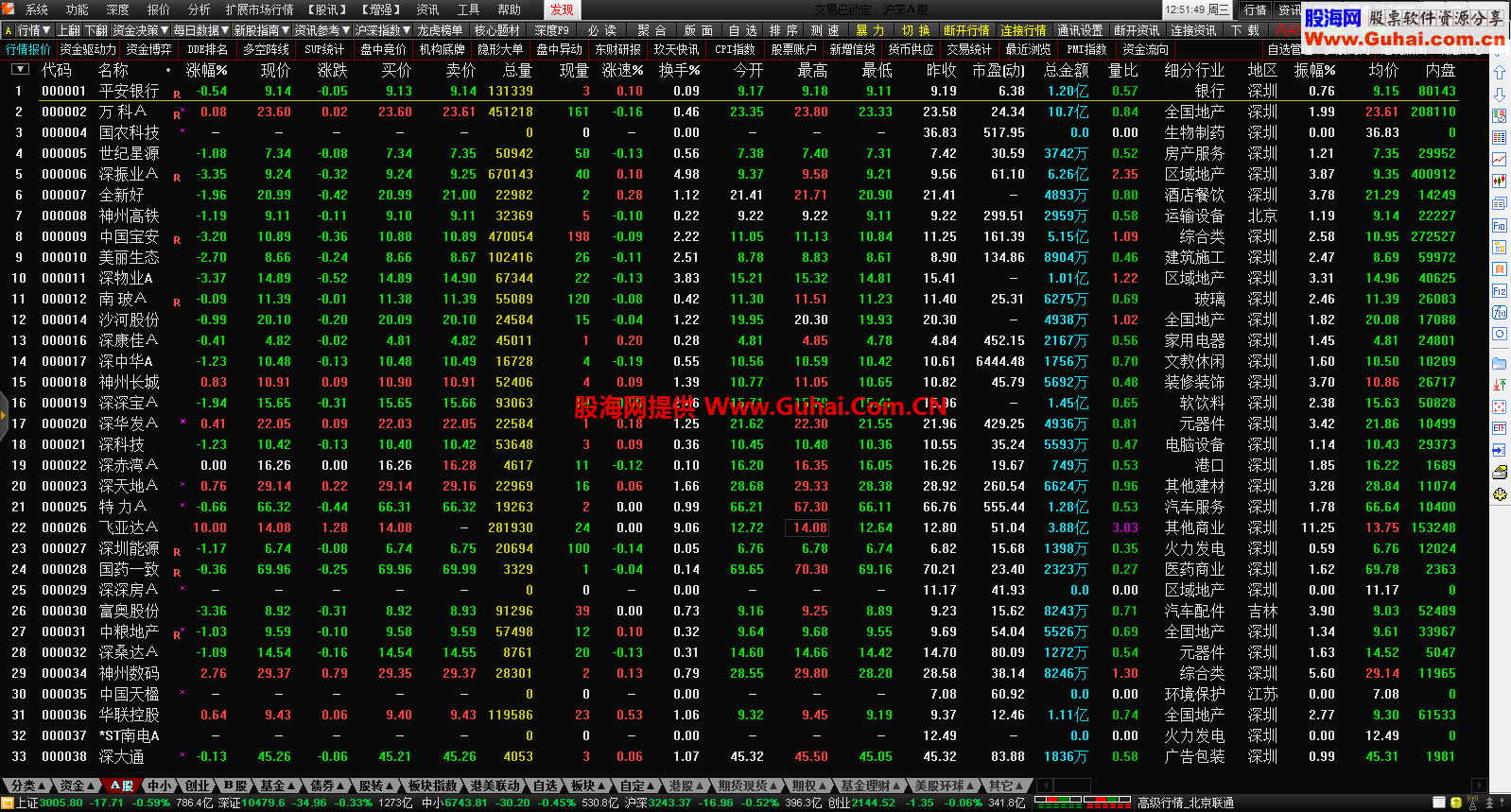Click the clock display 12:51:49

[1196, 9]
